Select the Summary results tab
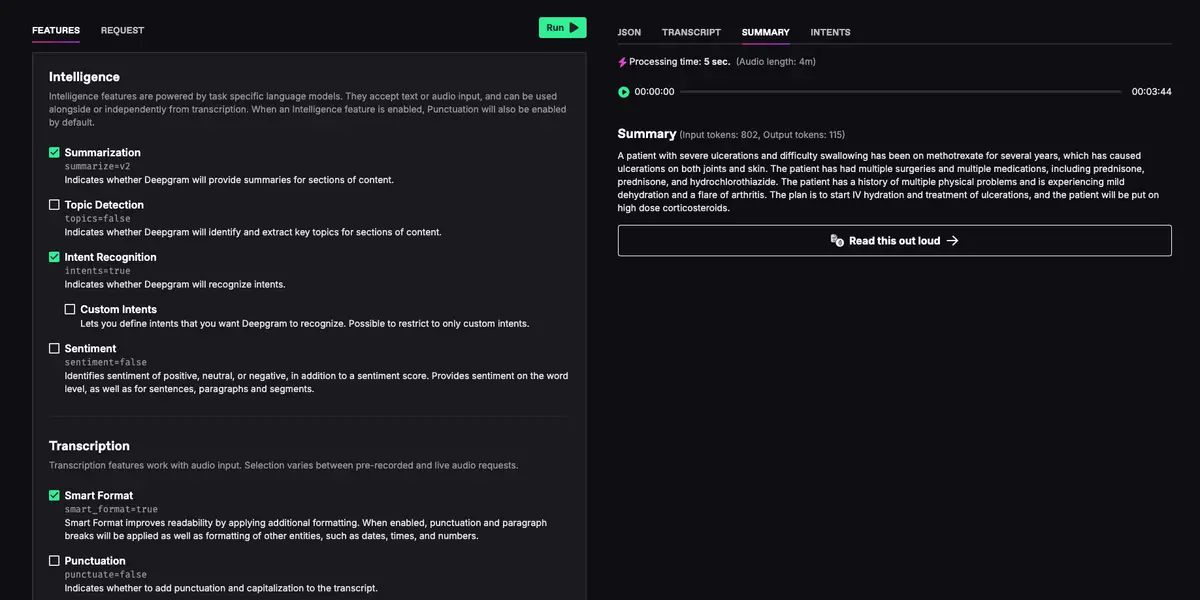 point(765,33)
